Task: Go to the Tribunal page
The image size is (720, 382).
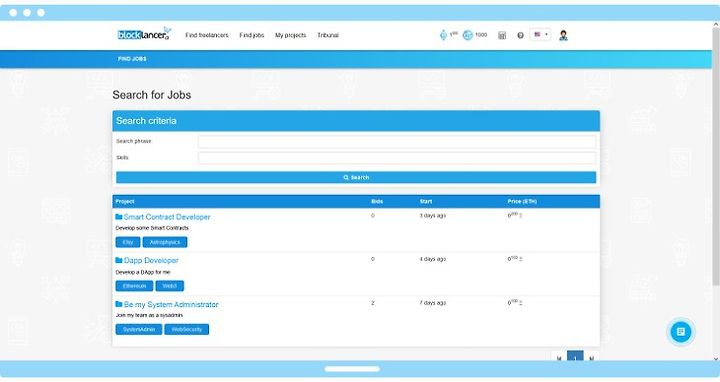Action: pyautogui.click(x=328, y=35)
